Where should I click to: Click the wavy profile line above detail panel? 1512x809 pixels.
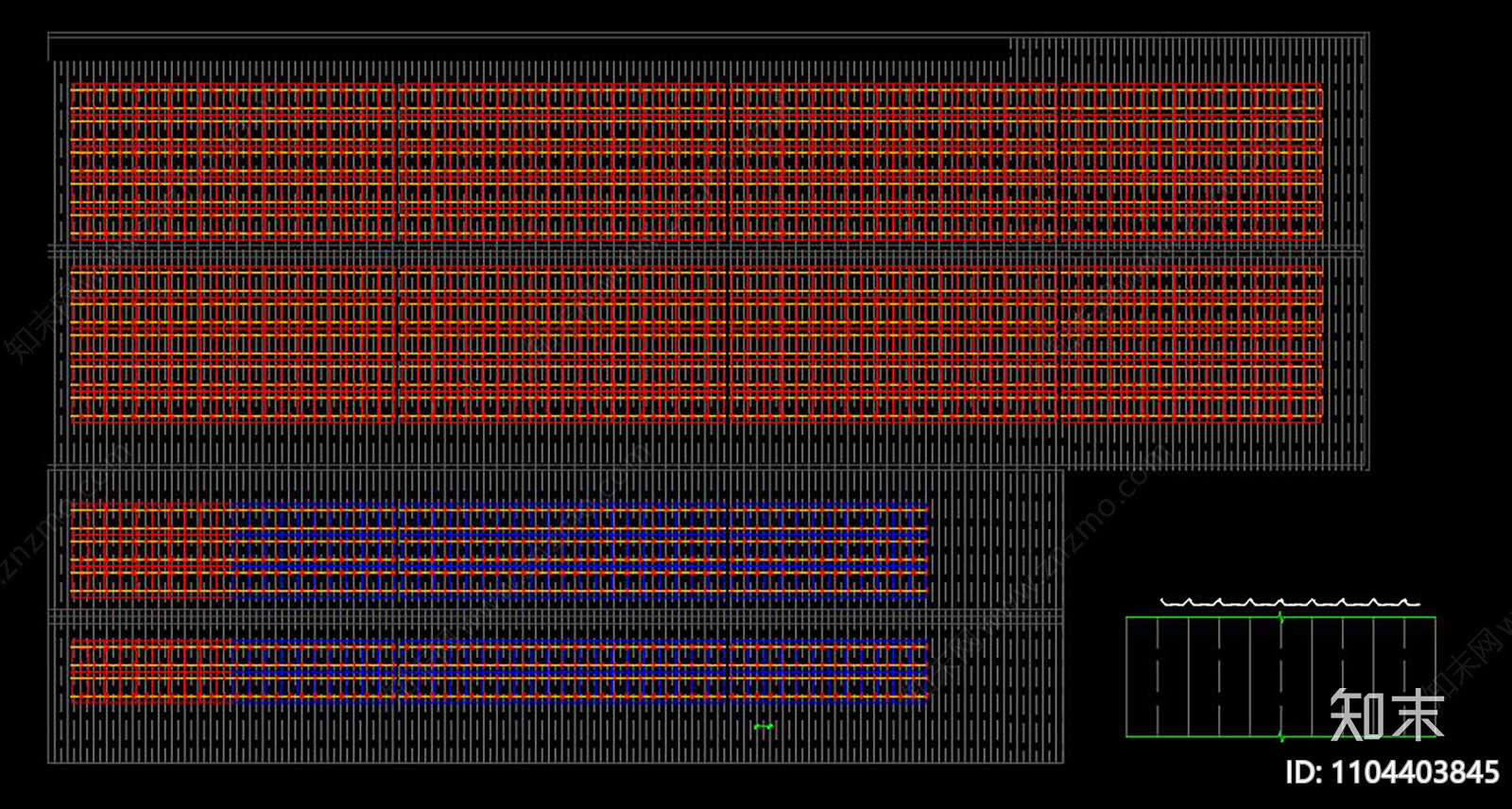pyautogui.click(x=1290, y=602)
